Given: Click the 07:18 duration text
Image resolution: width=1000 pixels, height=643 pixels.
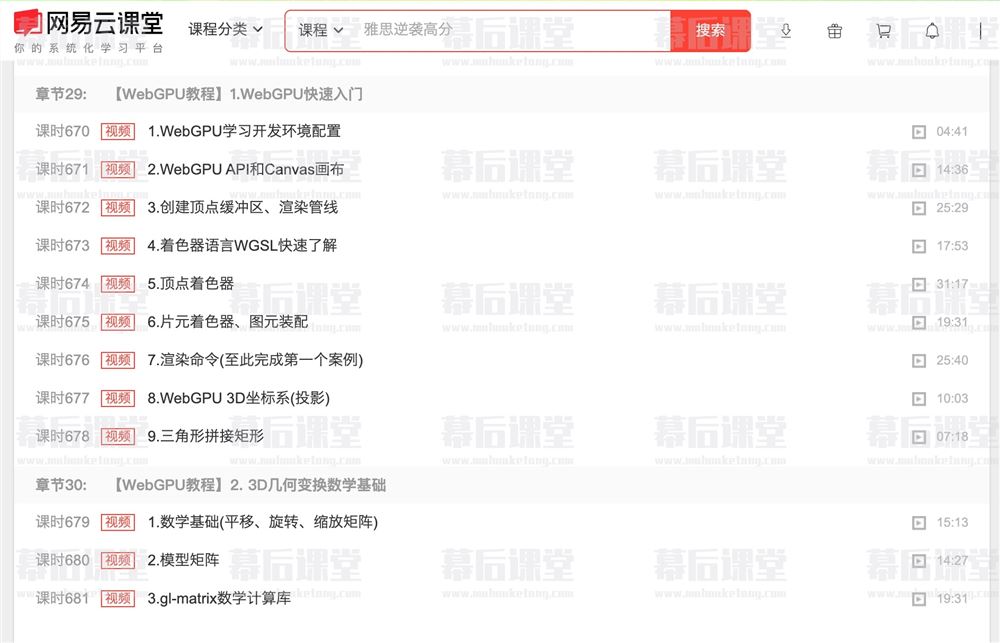Looking at the screenshot, I should click(952, 437).
